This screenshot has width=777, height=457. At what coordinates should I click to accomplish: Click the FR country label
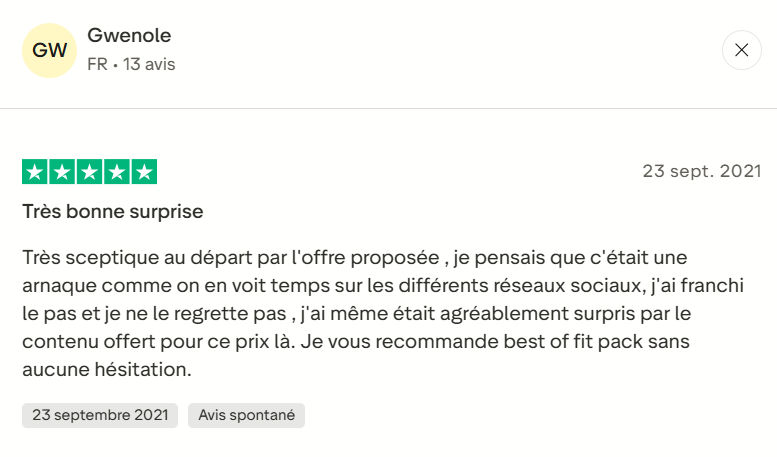97,64
